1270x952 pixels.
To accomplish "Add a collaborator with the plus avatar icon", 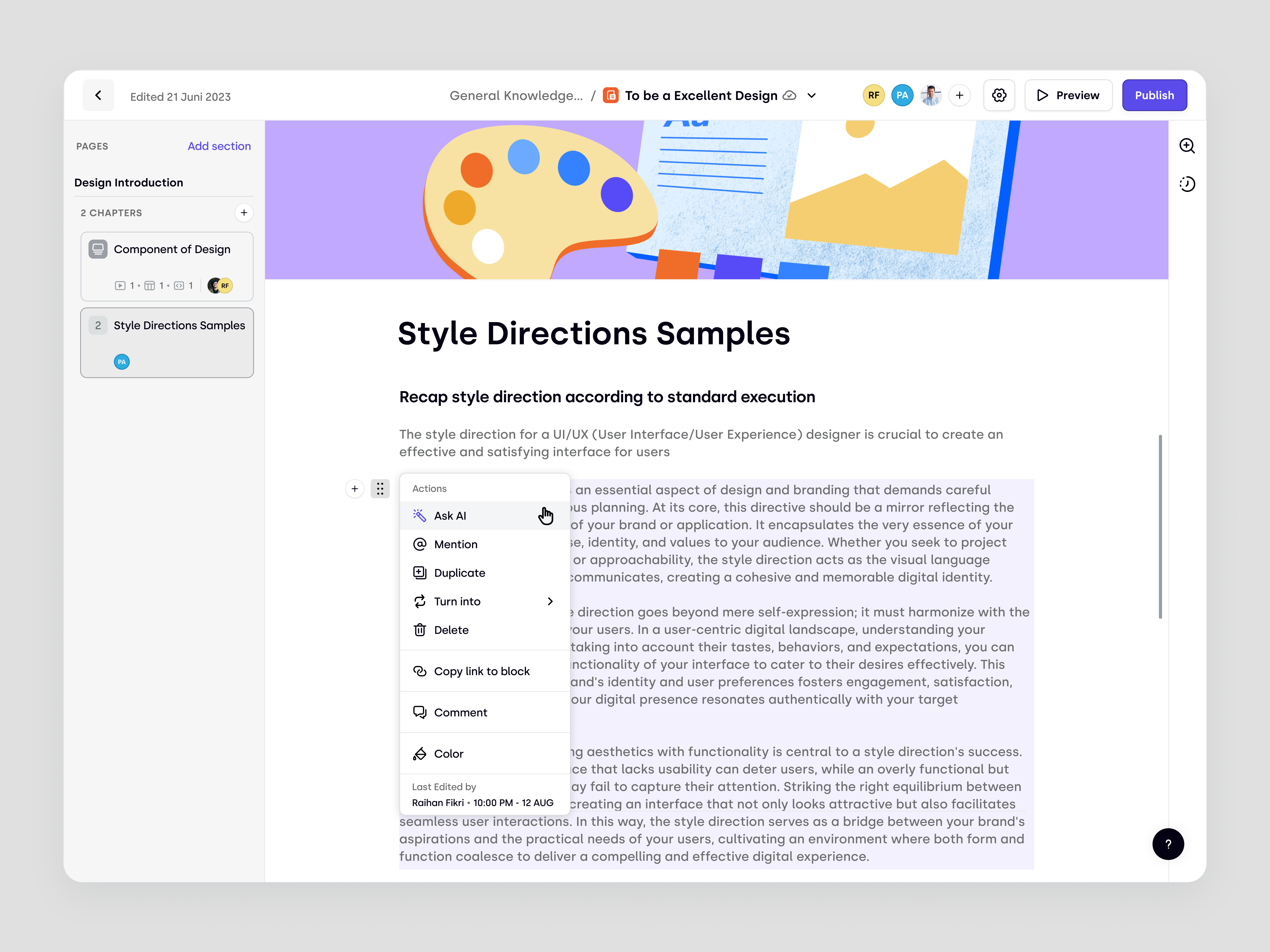I will point(959,95).
